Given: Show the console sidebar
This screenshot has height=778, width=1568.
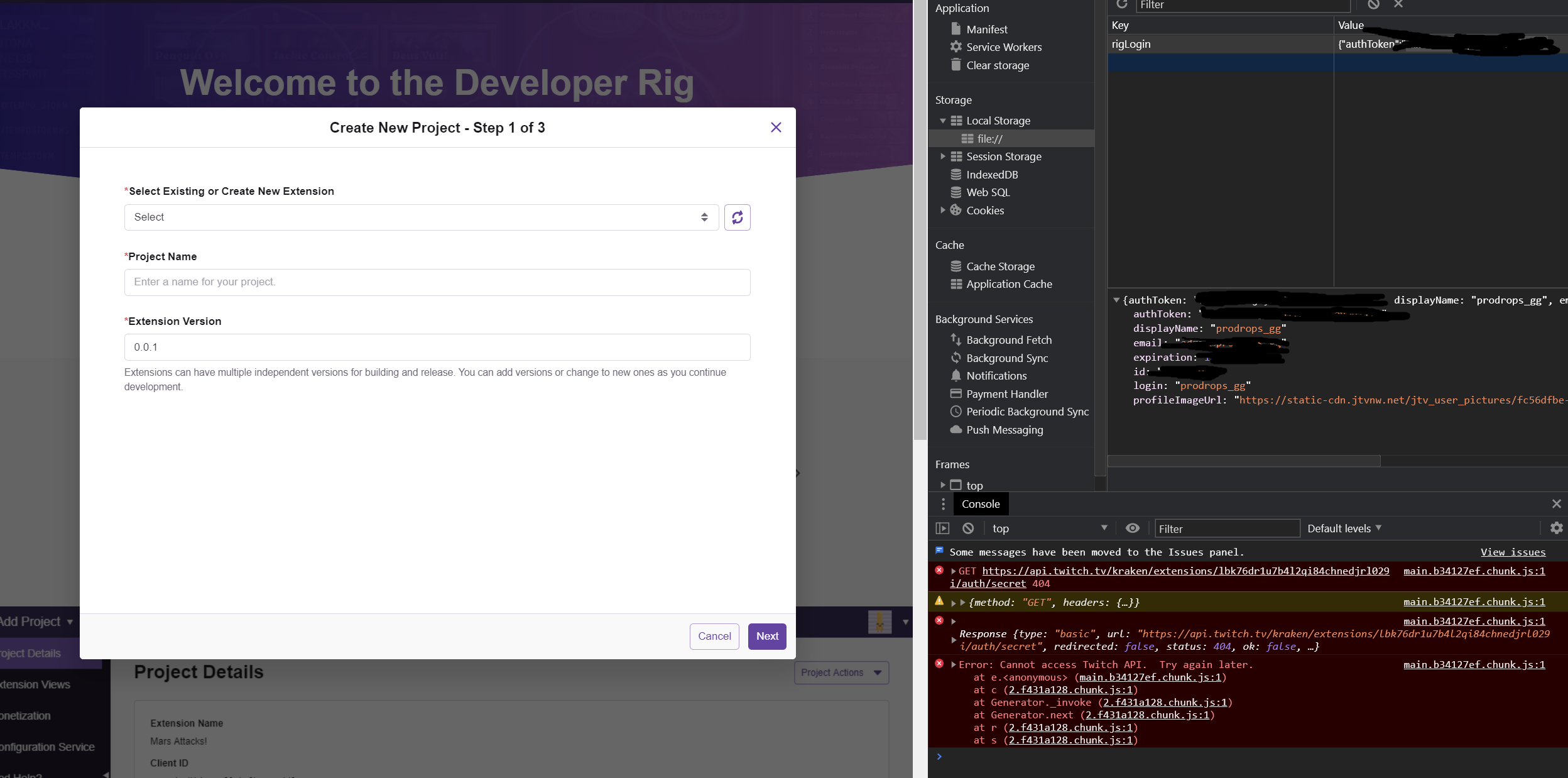Looking at the screenshot, I should click(x=943, y=529).
